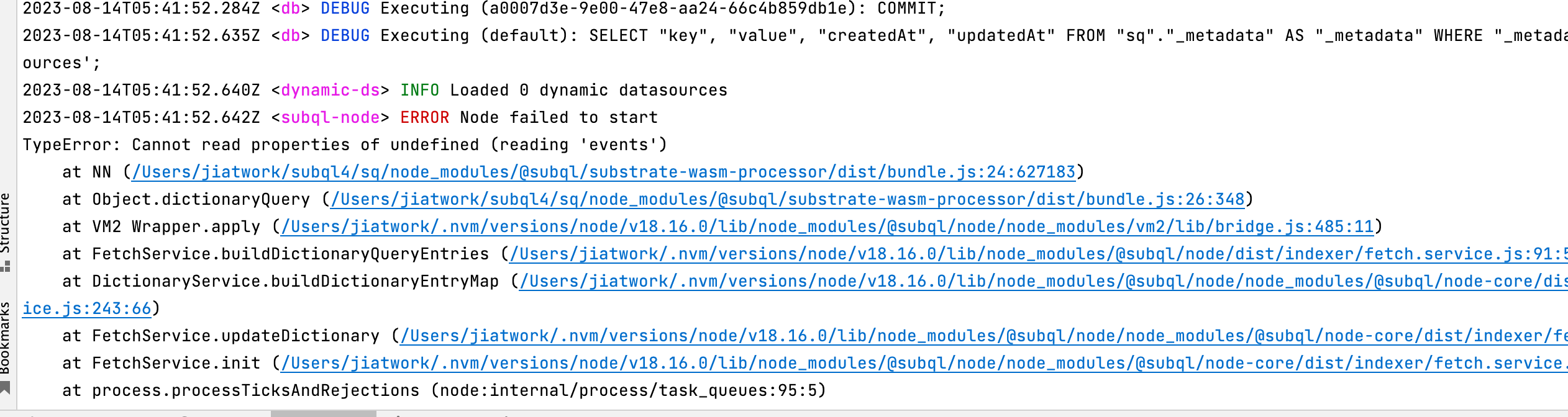Select the dynamic-ds INFO log tag
Screen dimensions: 1568x417
click(420, 89)
